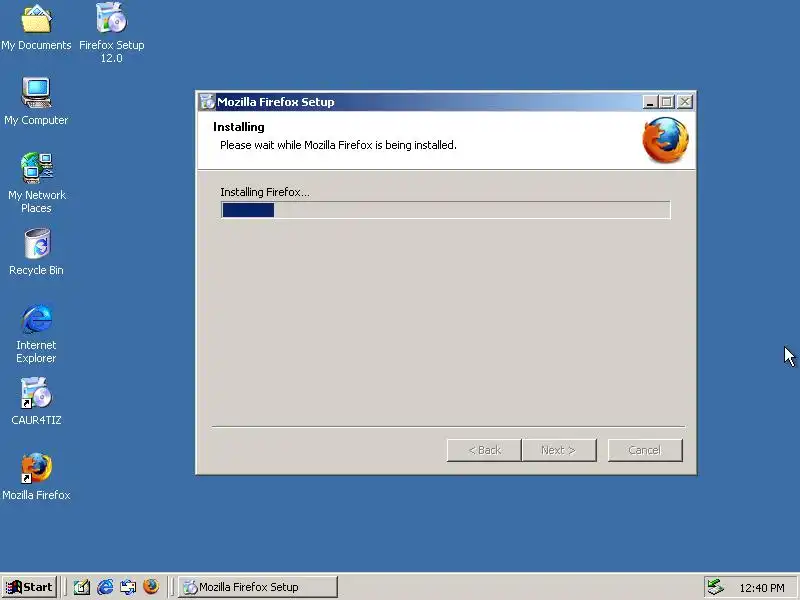The width and height of the screenshot is (800, 600).
Task: Click the disabled maximize button of setup
Action: [x=666, y=102]
